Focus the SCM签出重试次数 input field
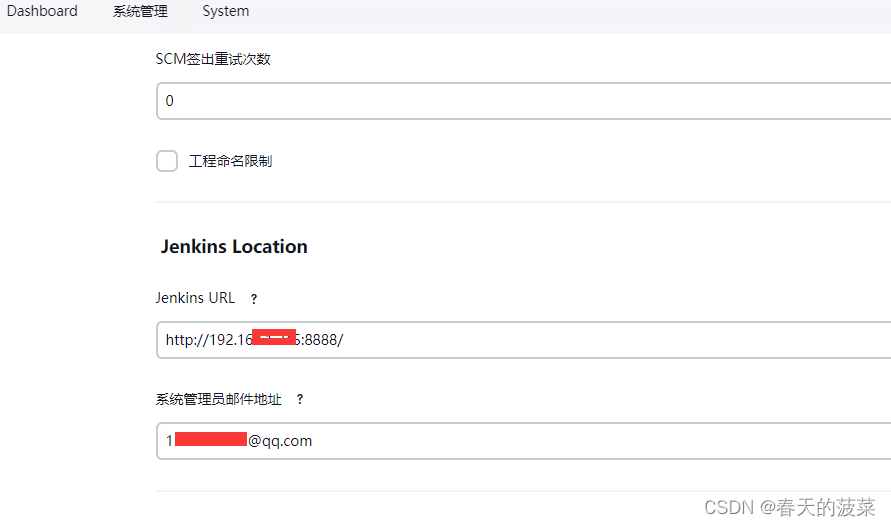 (523, 101)
